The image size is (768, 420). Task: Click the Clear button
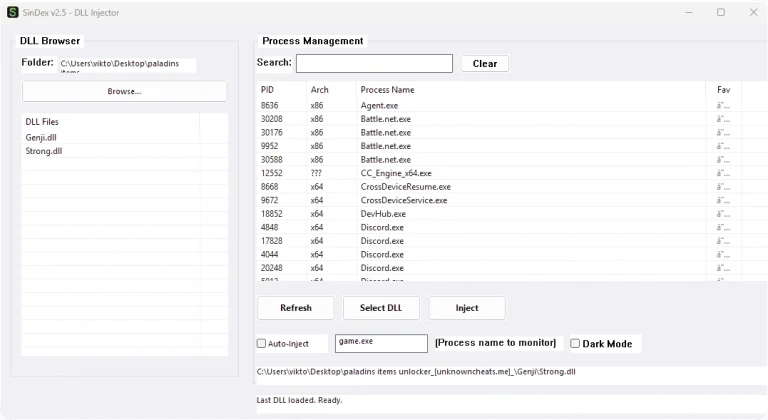[x=485, y=64]
